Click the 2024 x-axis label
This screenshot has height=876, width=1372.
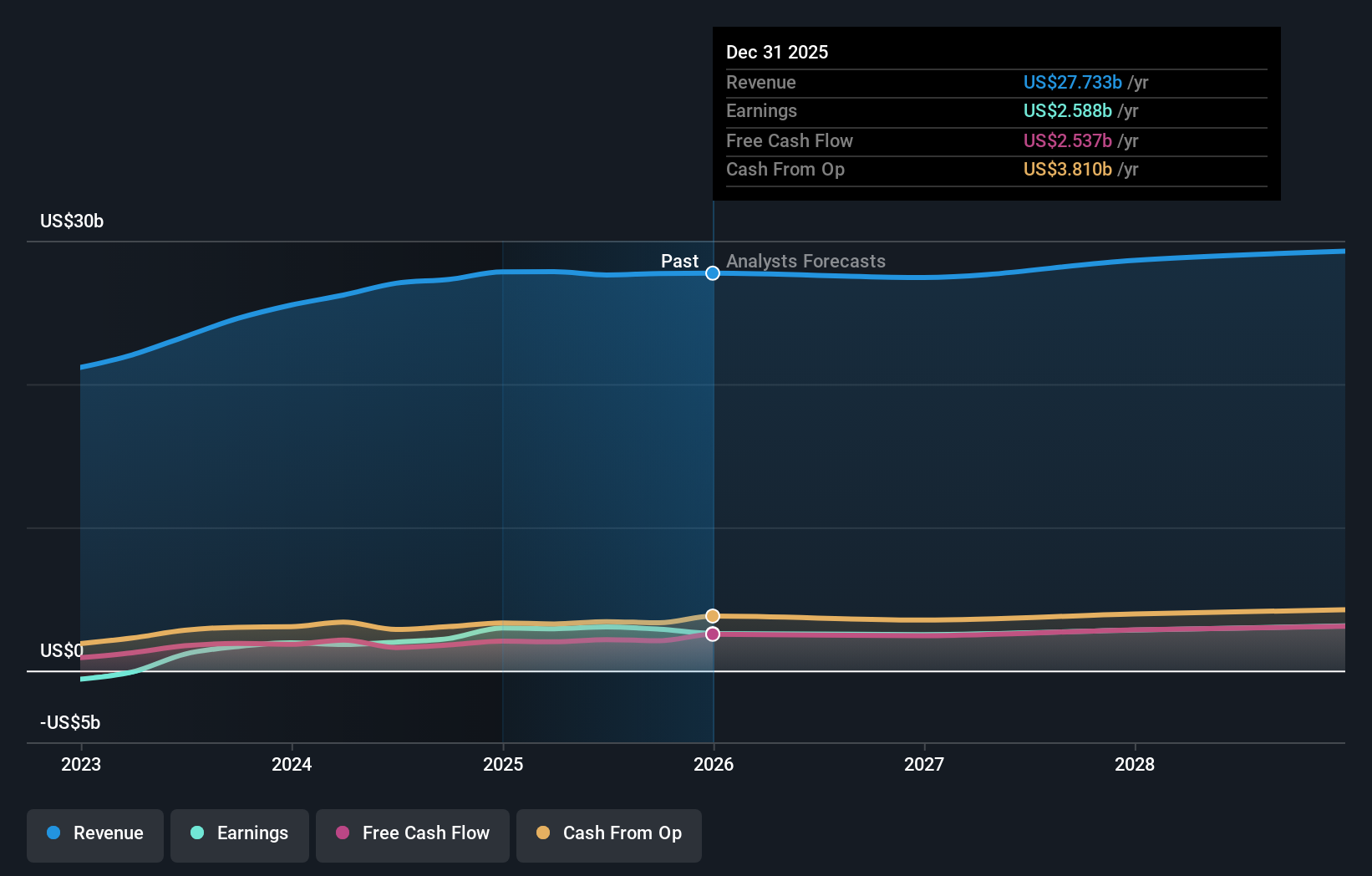pyautogui.click(x=292, y=765)
